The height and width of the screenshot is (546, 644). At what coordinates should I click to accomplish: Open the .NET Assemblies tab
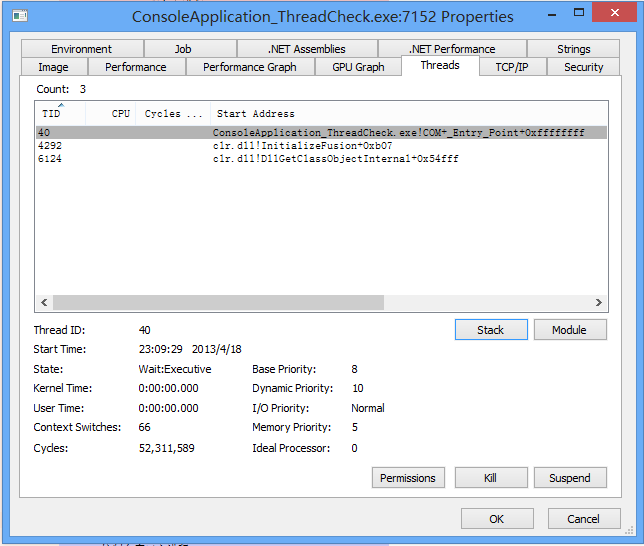(x=306, y=49)
